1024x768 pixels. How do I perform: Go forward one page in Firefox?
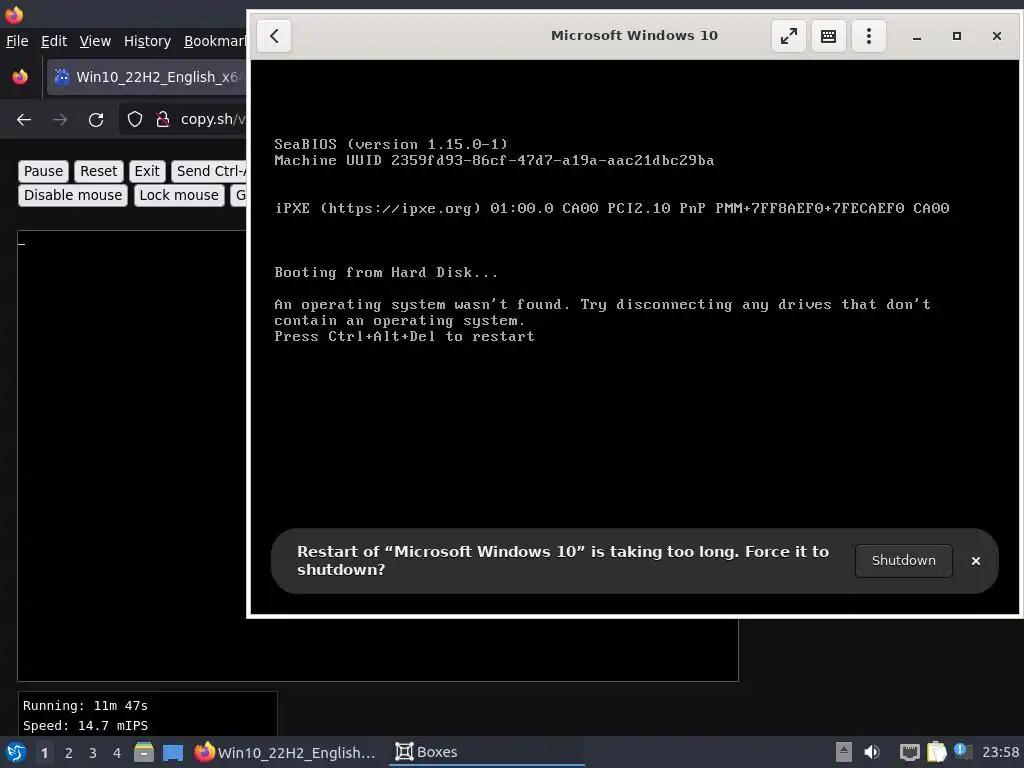point(60,120)
